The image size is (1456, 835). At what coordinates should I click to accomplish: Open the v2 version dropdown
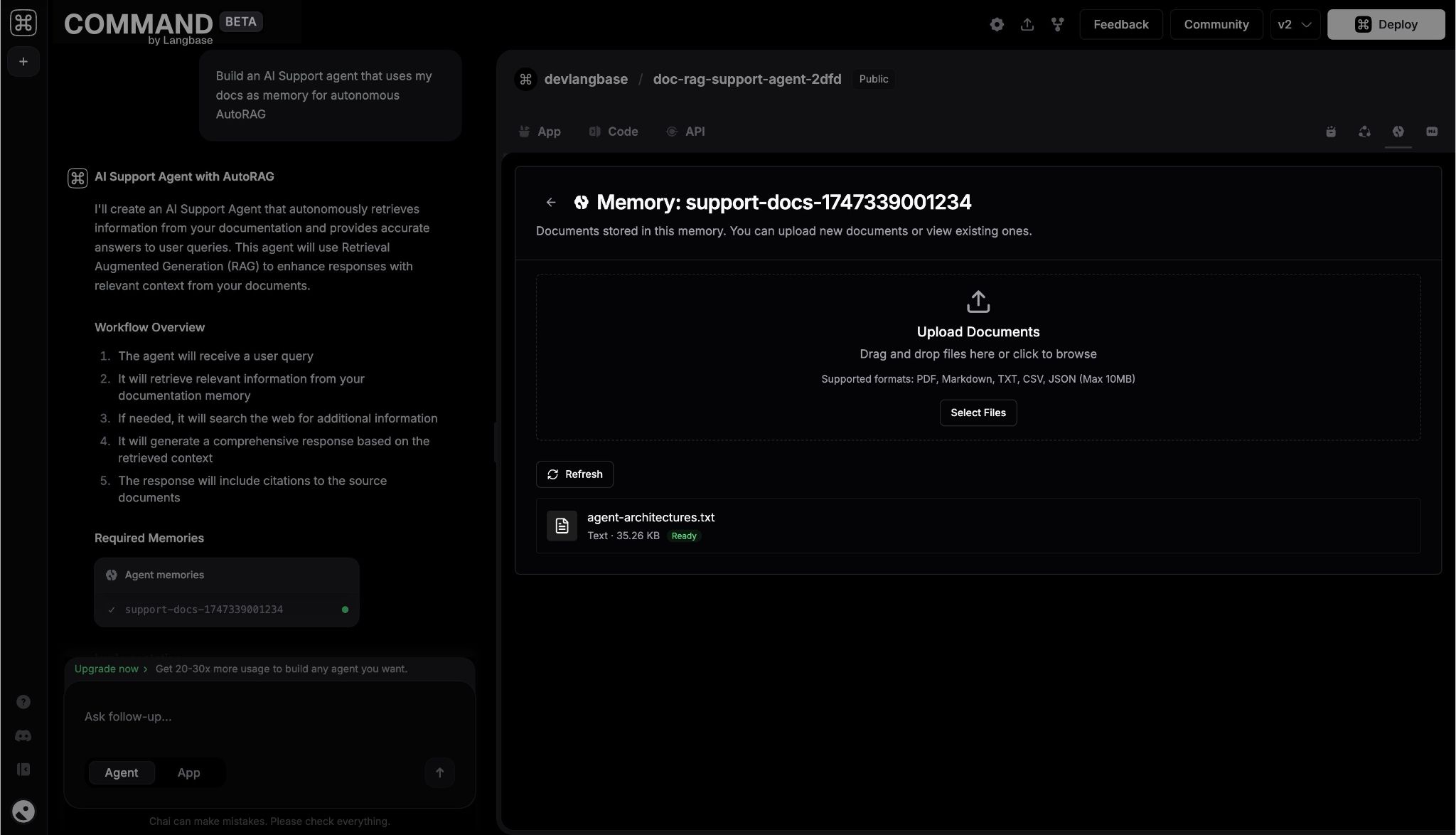pyautogui.click(x=1294, y=24)
